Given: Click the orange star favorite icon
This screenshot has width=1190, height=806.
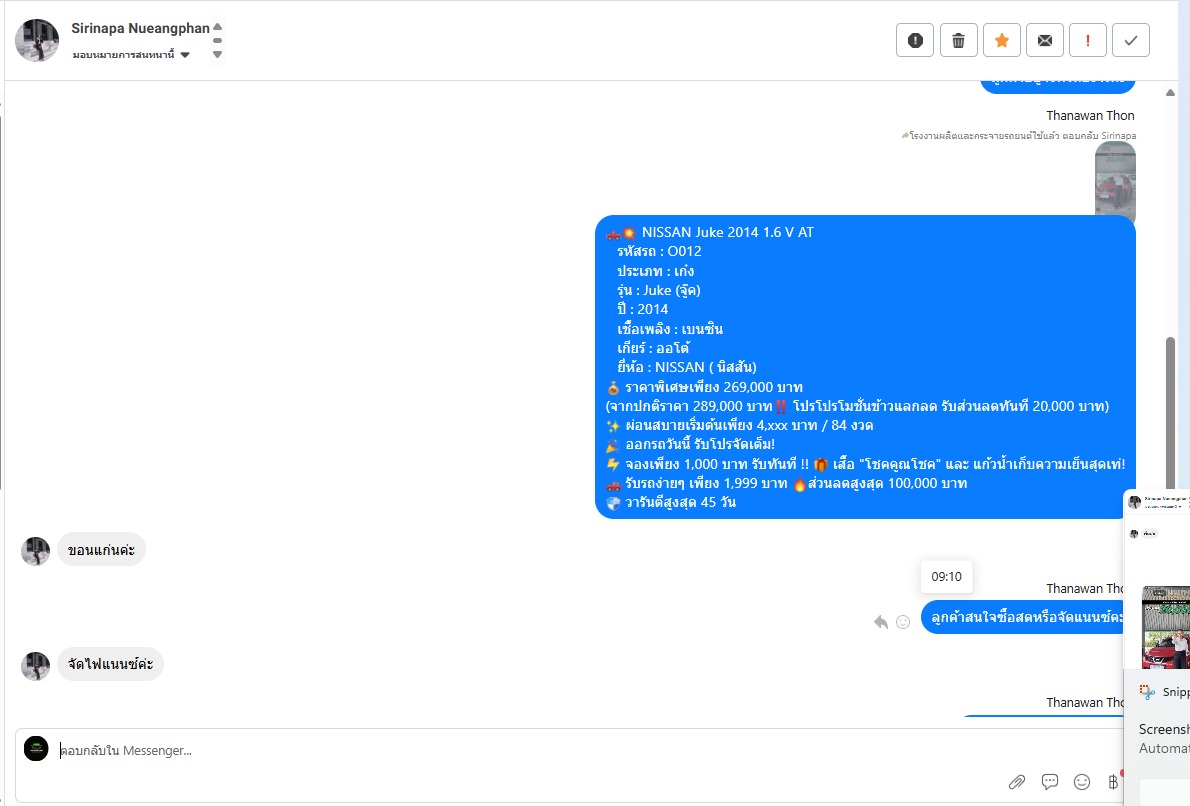Looking at the screenshot, I should coord(1002,40).
